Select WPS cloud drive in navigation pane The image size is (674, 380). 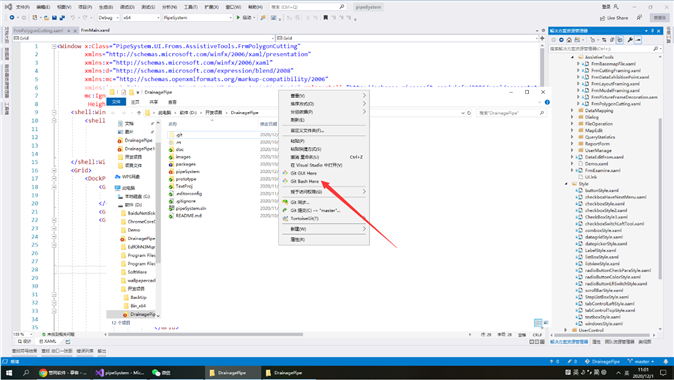(128, 177)
